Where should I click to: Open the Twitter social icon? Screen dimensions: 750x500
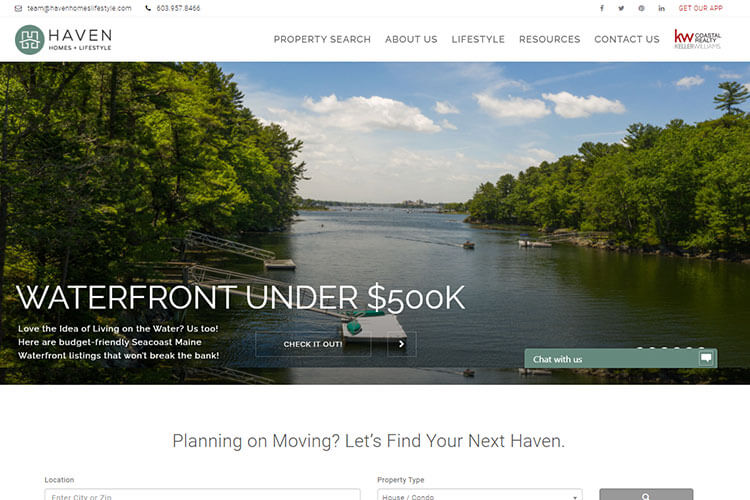[x=621, y=8]
